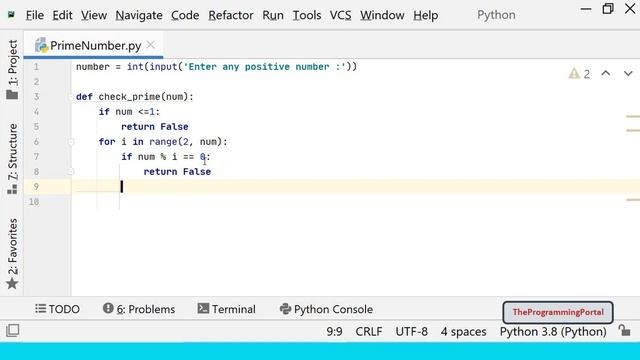This screenshot has width=640, height=360.
Task: Open the Edit menu
Action: [62, 15]
